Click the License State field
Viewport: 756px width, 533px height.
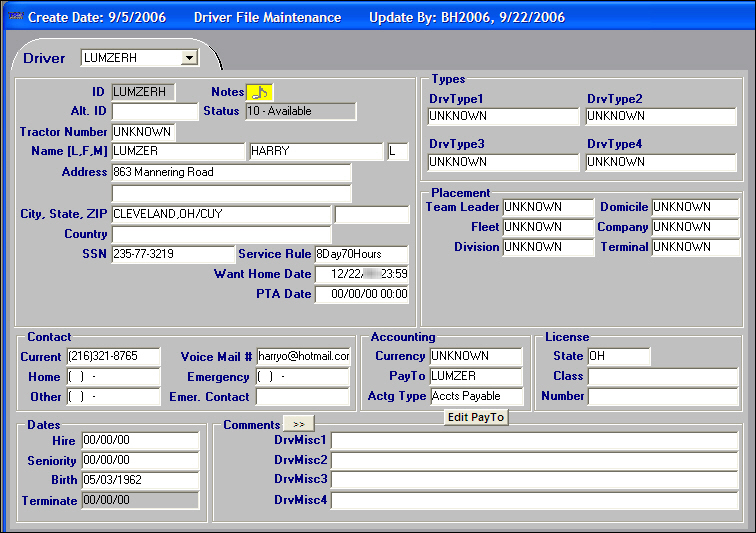click(618, 356)
